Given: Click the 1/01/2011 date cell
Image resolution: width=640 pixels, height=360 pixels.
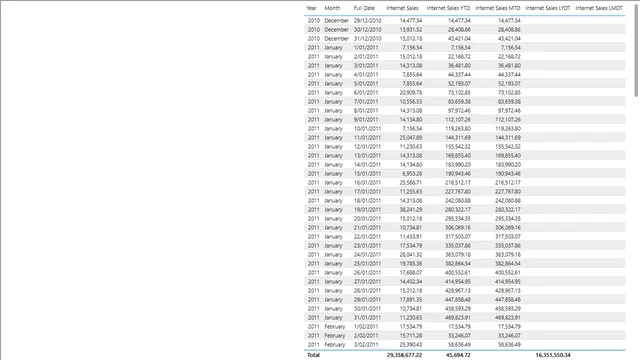Looking at the screenshot, I should (366, 47).
